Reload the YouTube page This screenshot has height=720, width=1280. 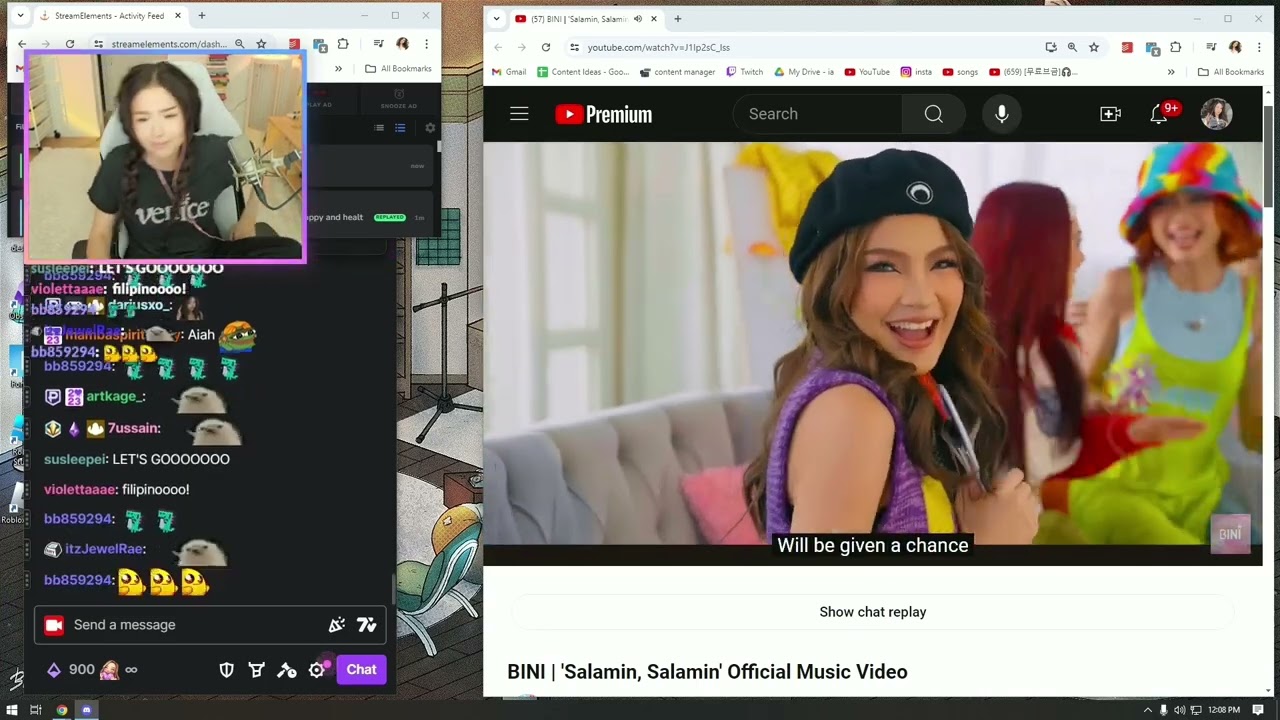(x=546, y=47)
